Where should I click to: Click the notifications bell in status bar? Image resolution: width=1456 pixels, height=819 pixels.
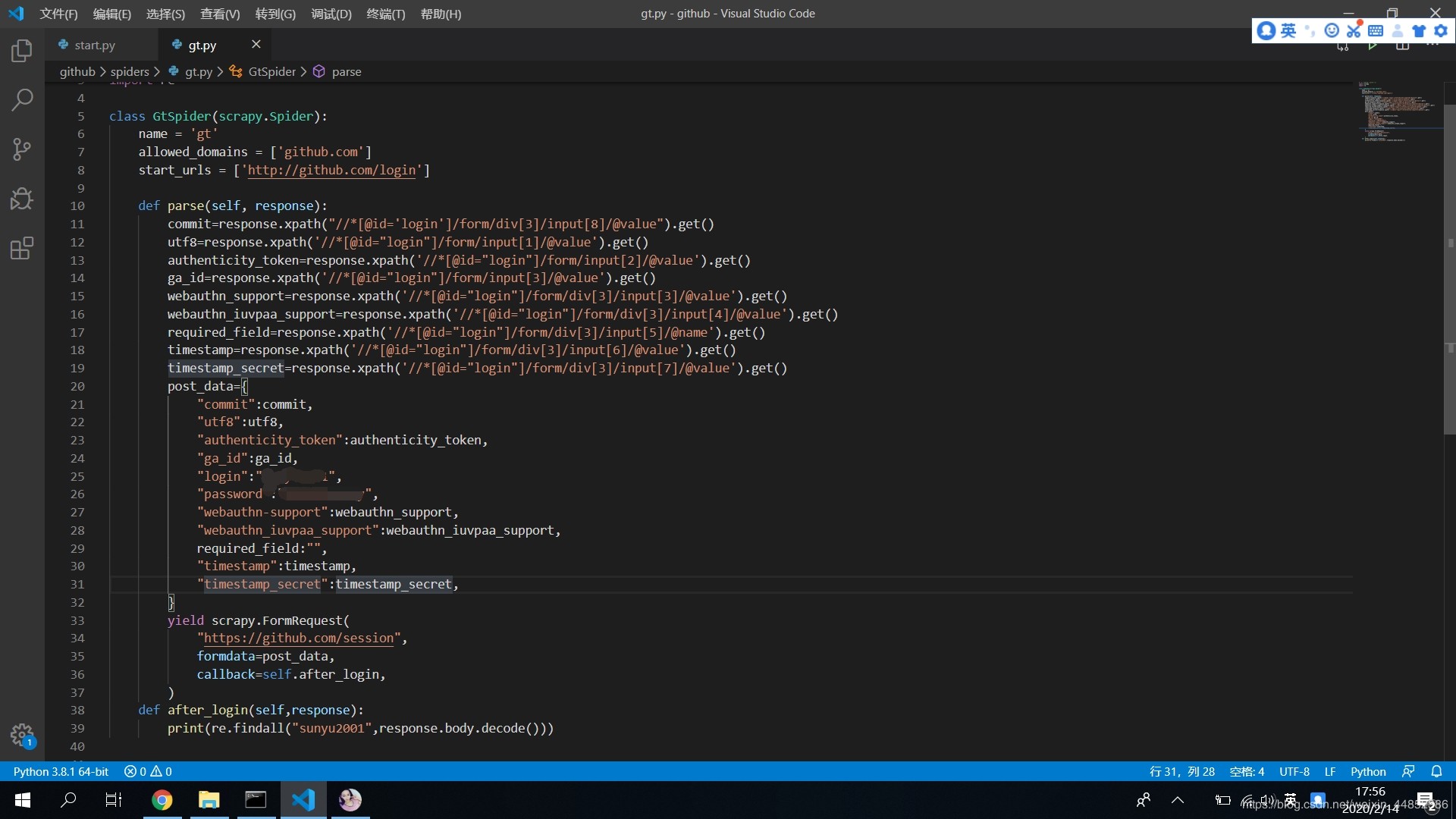click(x=1436, y=771)
